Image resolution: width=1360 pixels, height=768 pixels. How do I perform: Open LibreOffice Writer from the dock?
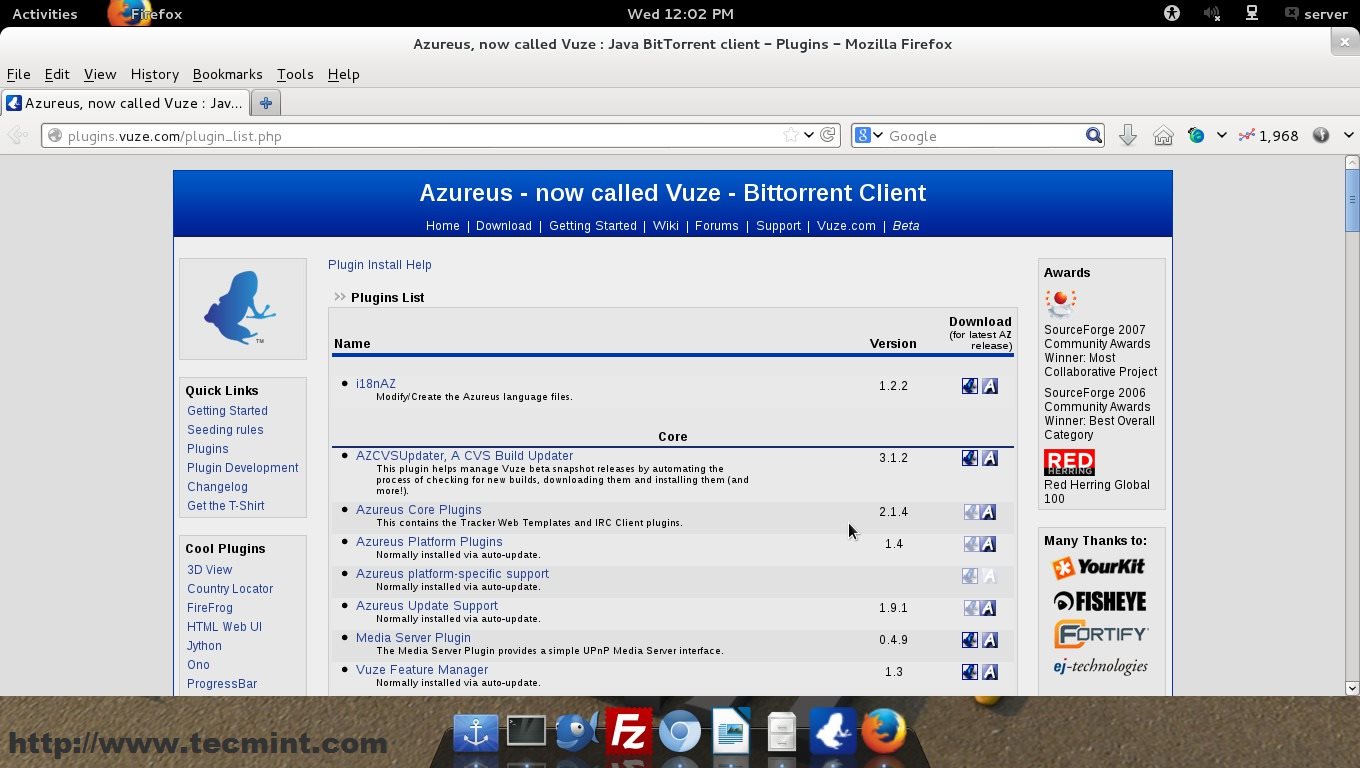(731, 733)
